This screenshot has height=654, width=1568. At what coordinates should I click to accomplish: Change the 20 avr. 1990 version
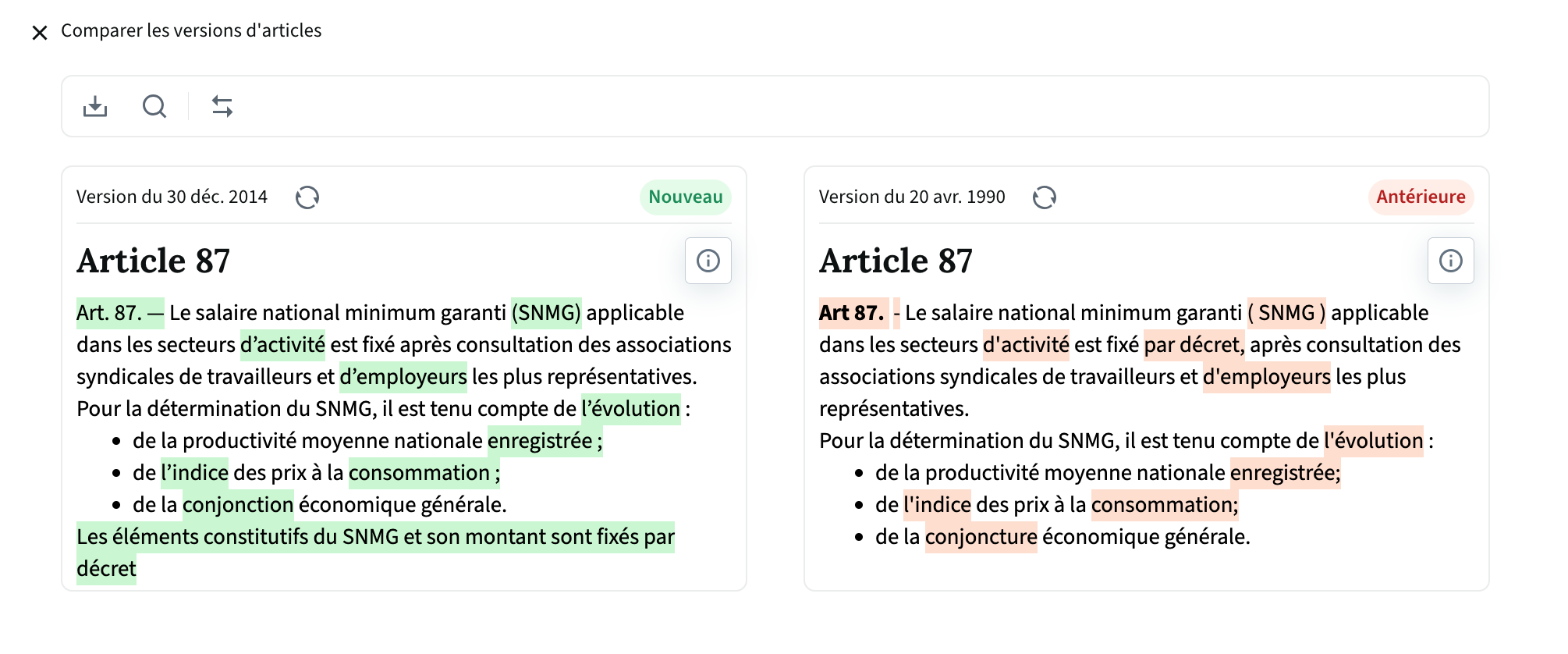point(1045,197)
